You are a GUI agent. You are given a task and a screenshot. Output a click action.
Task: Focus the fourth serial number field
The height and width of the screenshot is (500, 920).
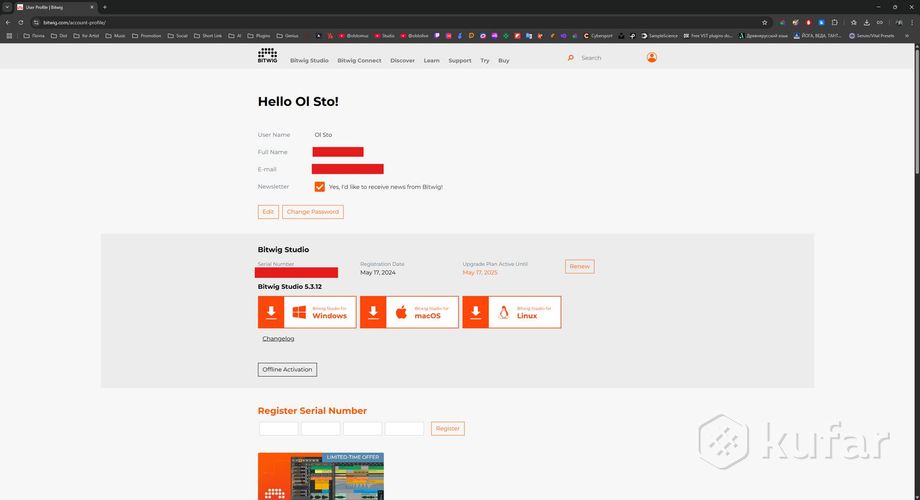pyautogui.click(x=404, y=428)
